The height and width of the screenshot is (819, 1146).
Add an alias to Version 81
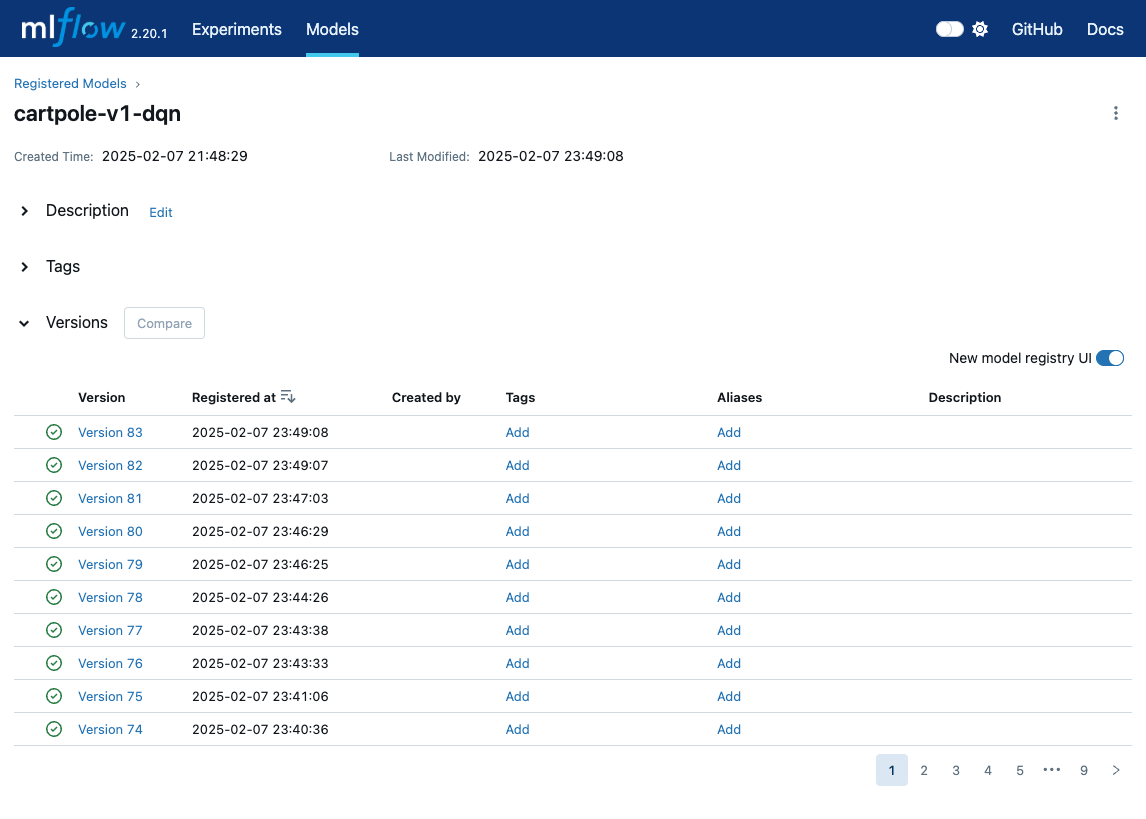tap(729, 498)
